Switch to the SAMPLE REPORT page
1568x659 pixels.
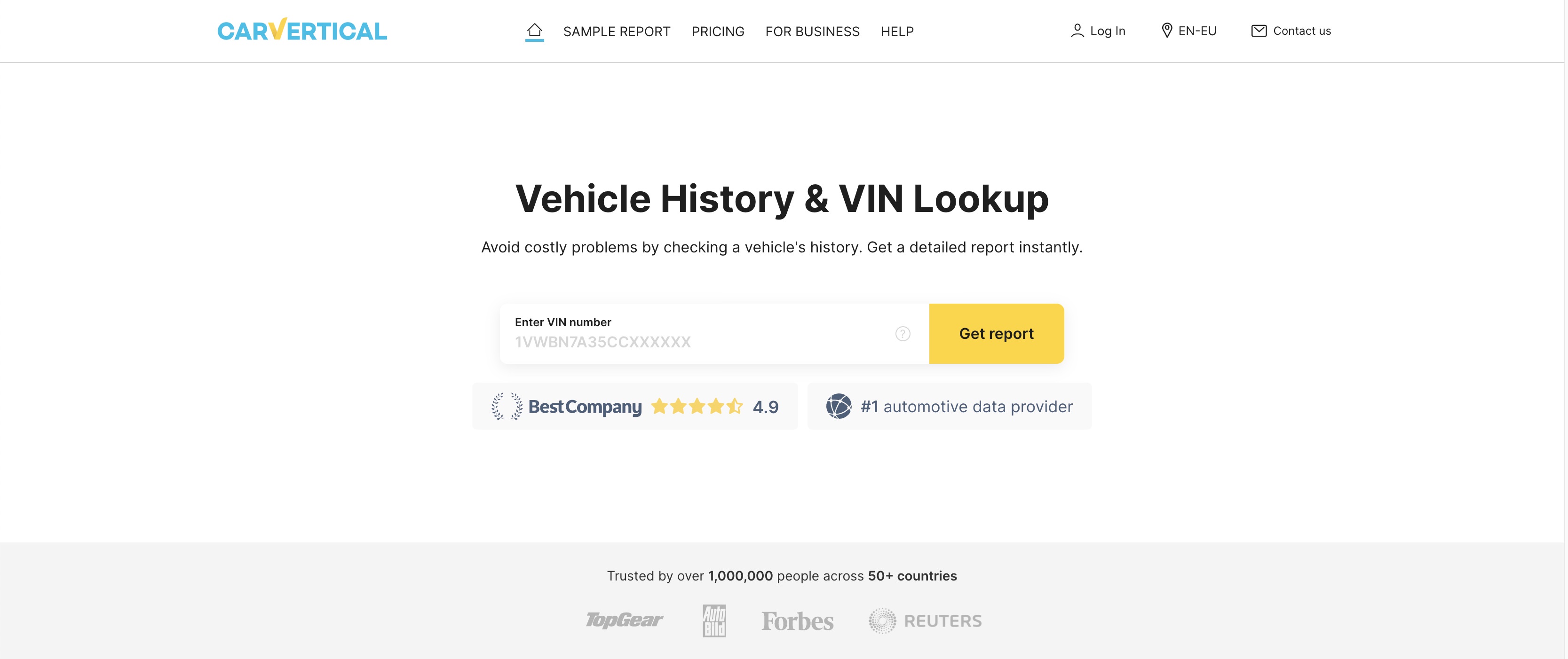[617, 31]
